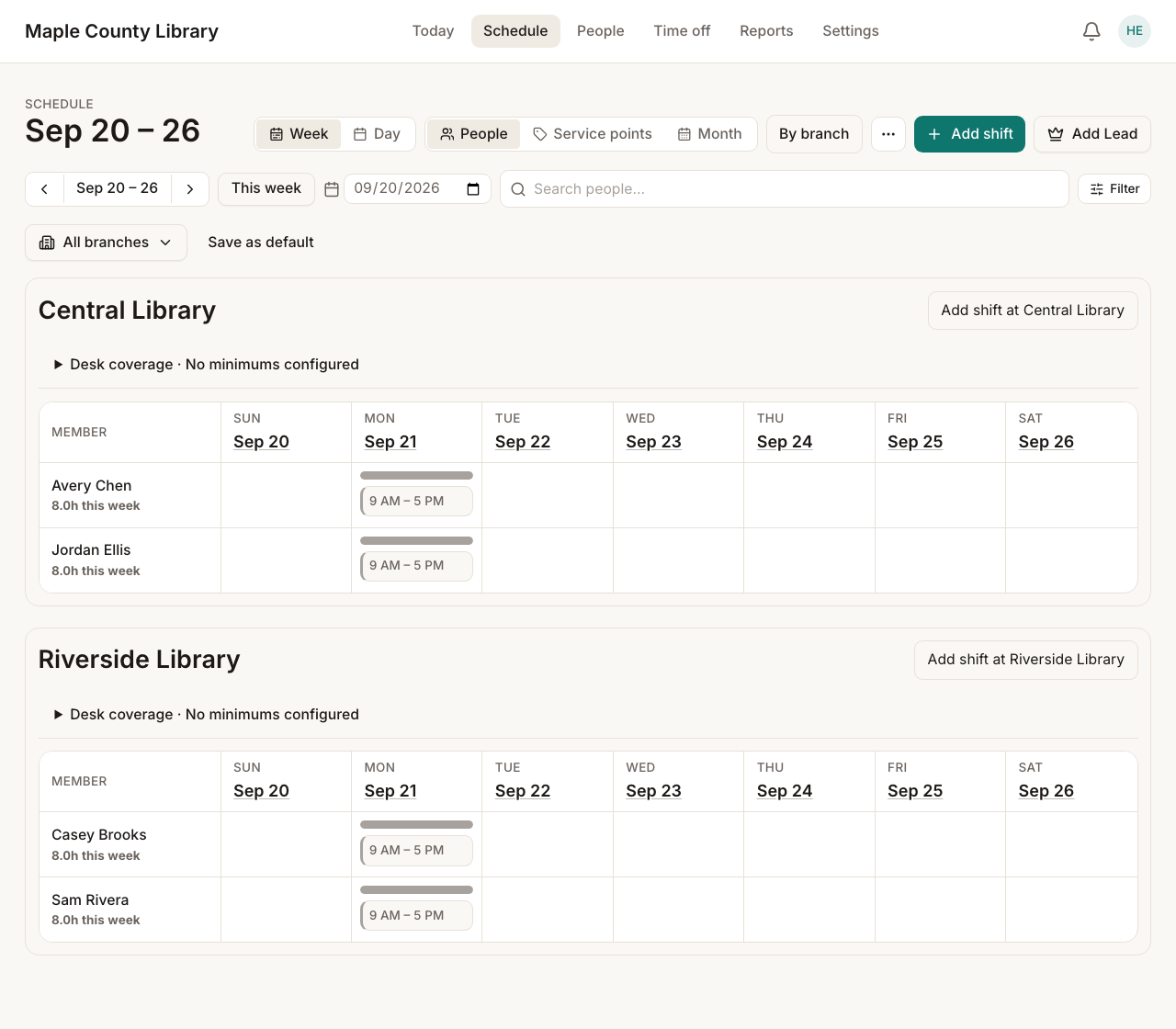Click the Sep 20 – 26 range label
This screenshot has height=1029, width=1176.
pos(118,188)
